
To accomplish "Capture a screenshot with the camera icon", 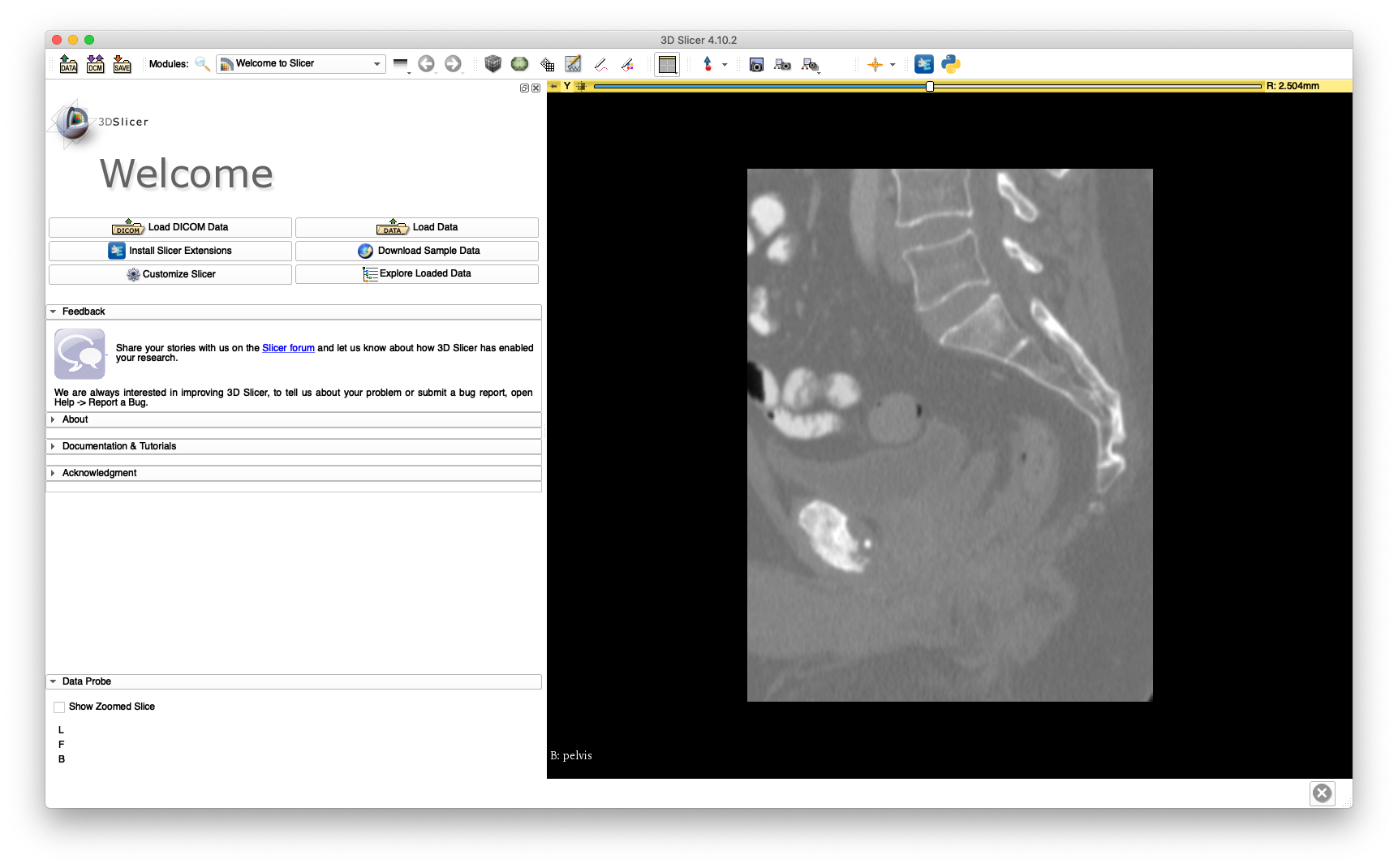I will point(756,64).
